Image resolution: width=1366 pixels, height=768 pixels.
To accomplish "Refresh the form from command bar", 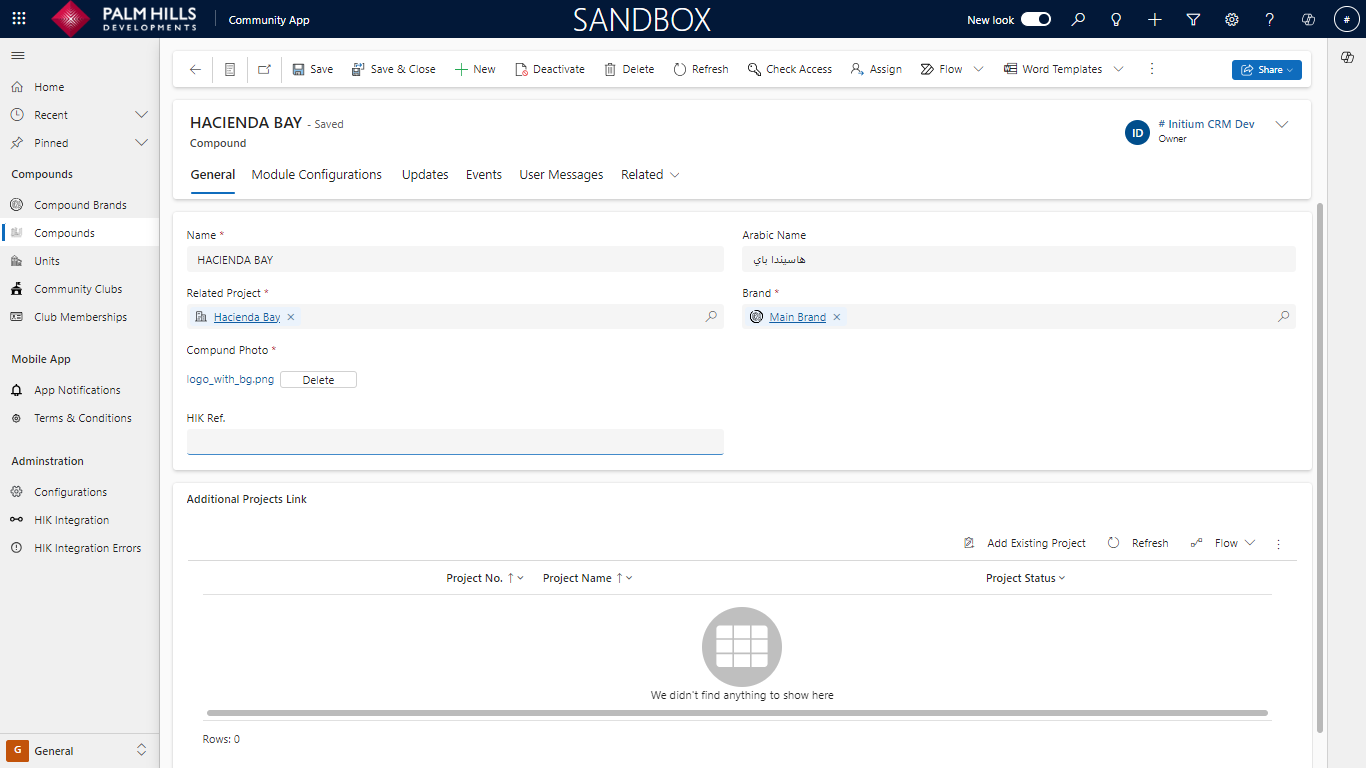I will click(x=701, y=69).
